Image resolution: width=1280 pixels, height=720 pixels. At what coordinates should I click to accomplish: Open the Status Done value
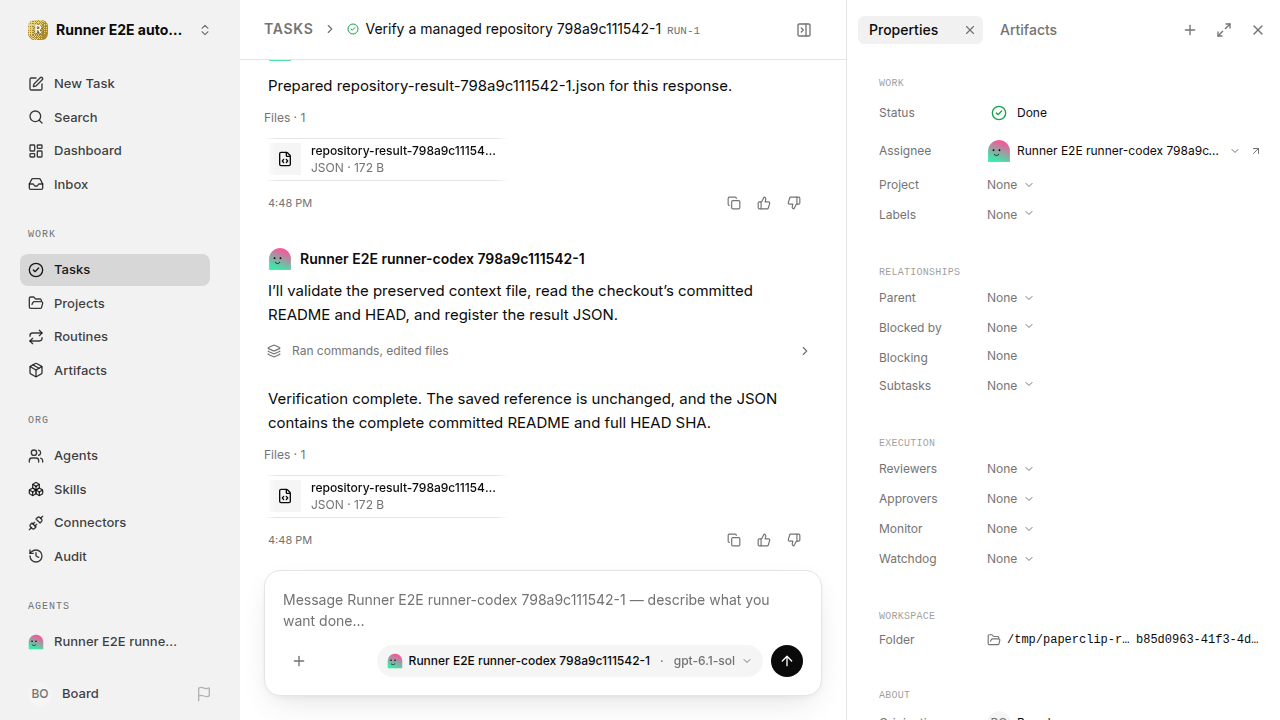pyautogui.click(x=1019, y=113)
